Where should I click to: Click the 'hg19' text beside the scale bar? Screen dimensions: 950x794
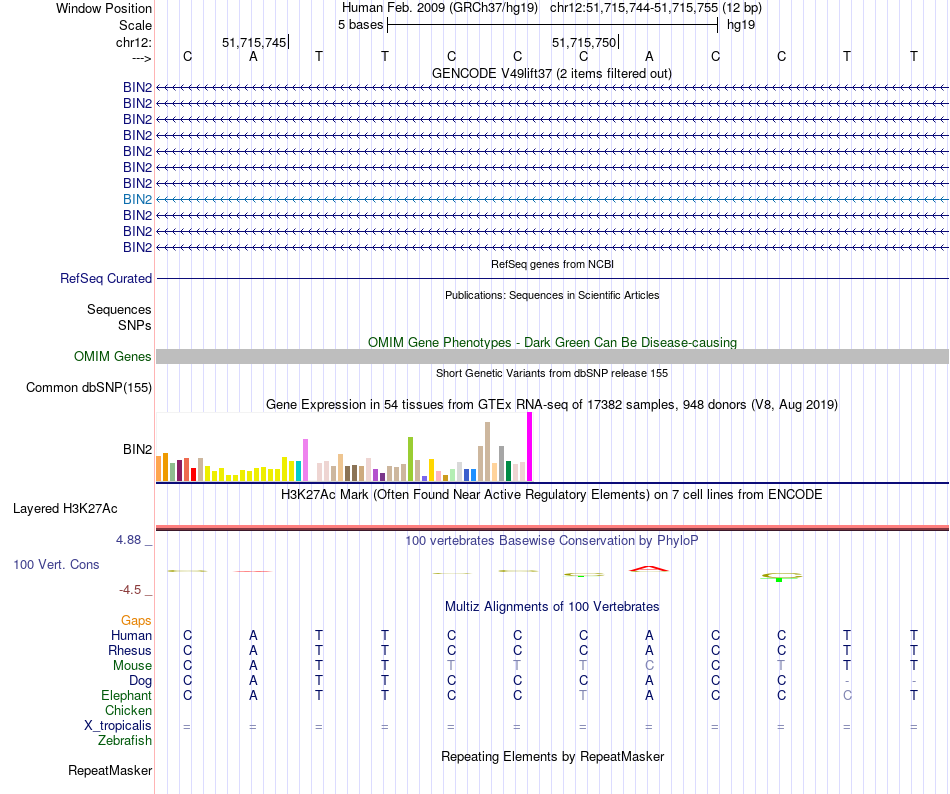(741, 25)
